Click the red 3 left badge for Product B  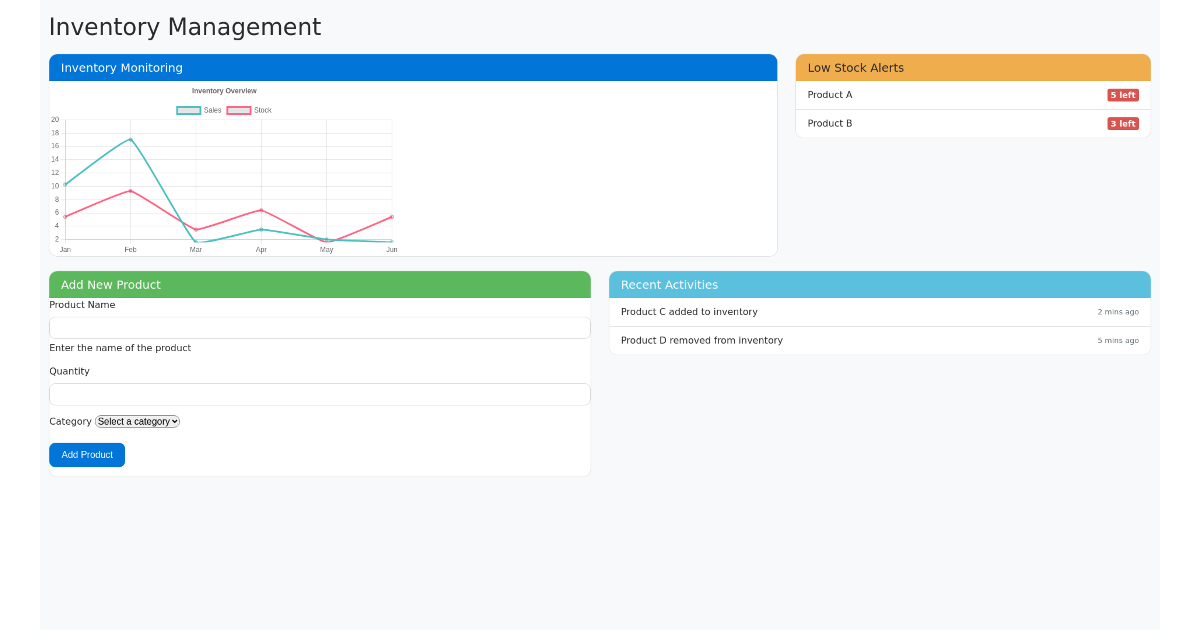(x=1123, y=123)
